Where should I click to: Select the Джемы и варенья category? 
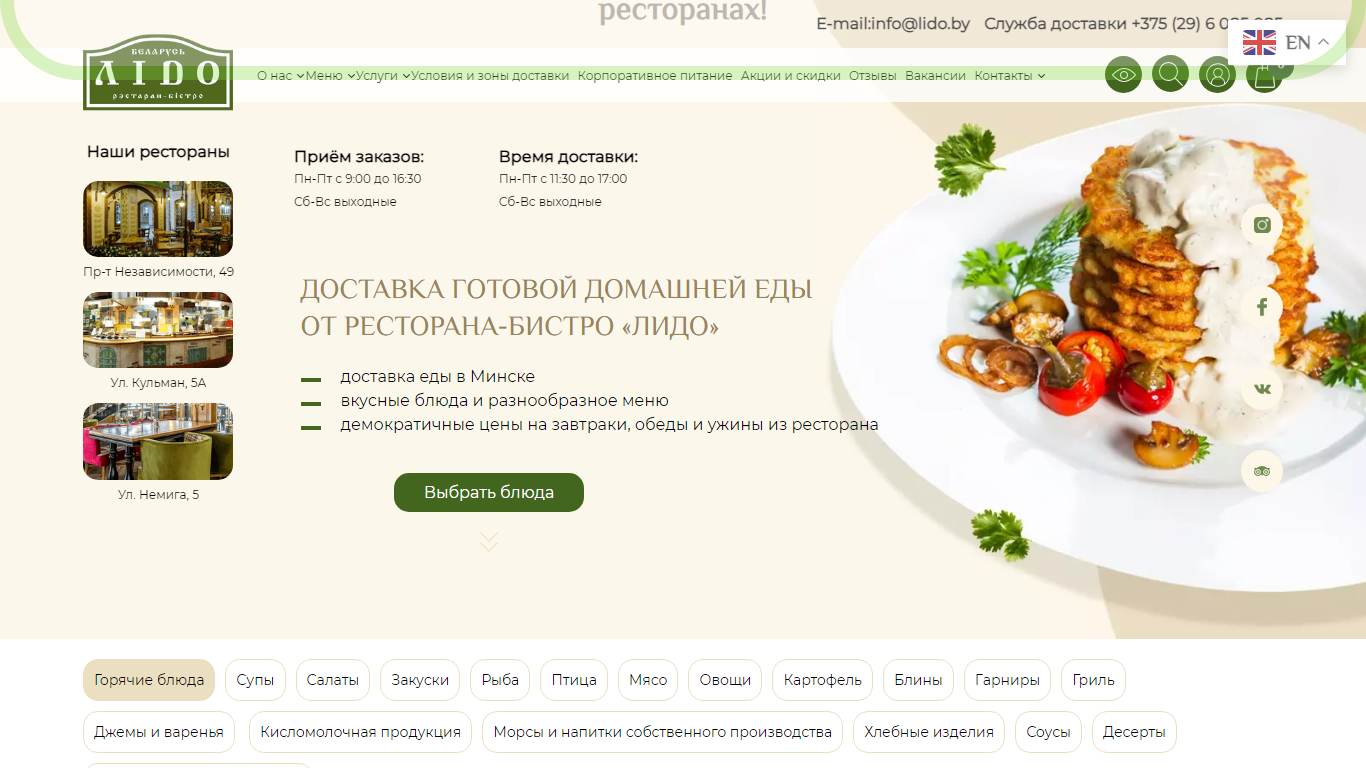(x=159, y=732)
